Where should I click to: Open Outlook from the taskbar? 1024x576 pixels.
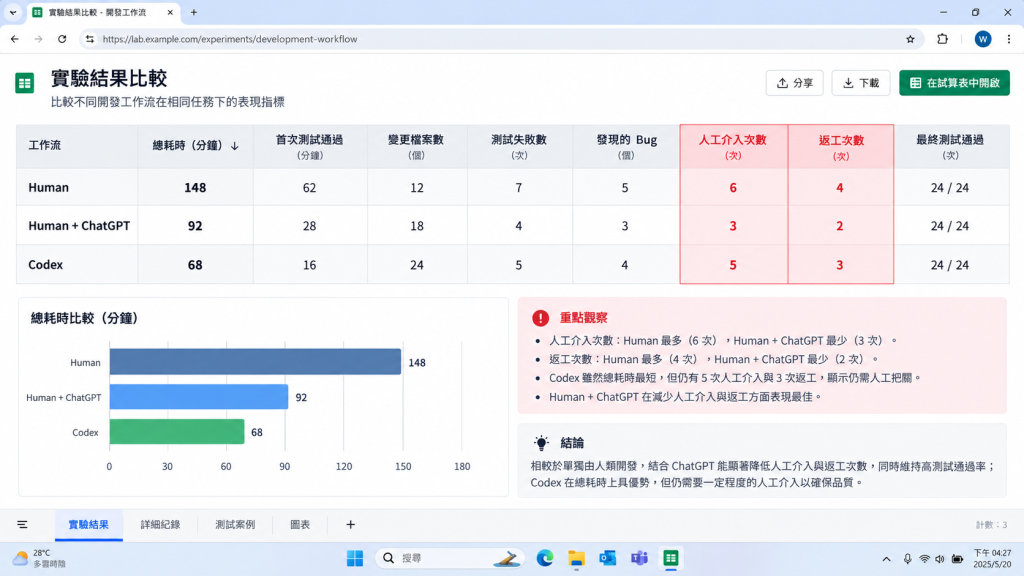click(608, 558)
